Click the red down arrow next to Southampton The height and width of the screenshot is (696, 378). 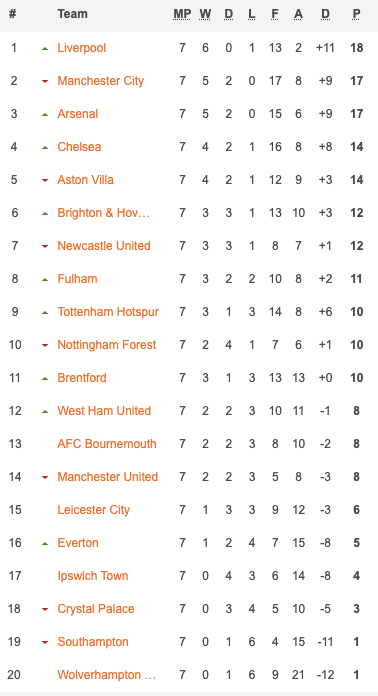pyautogui.click(x=45, y=643)
